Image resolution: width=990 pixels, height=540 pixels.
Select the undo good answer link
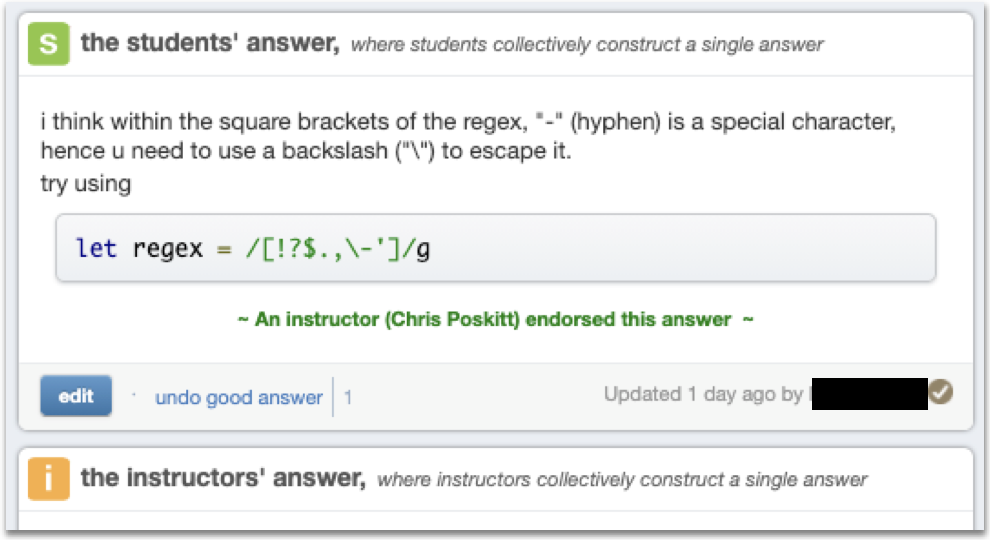239,397
